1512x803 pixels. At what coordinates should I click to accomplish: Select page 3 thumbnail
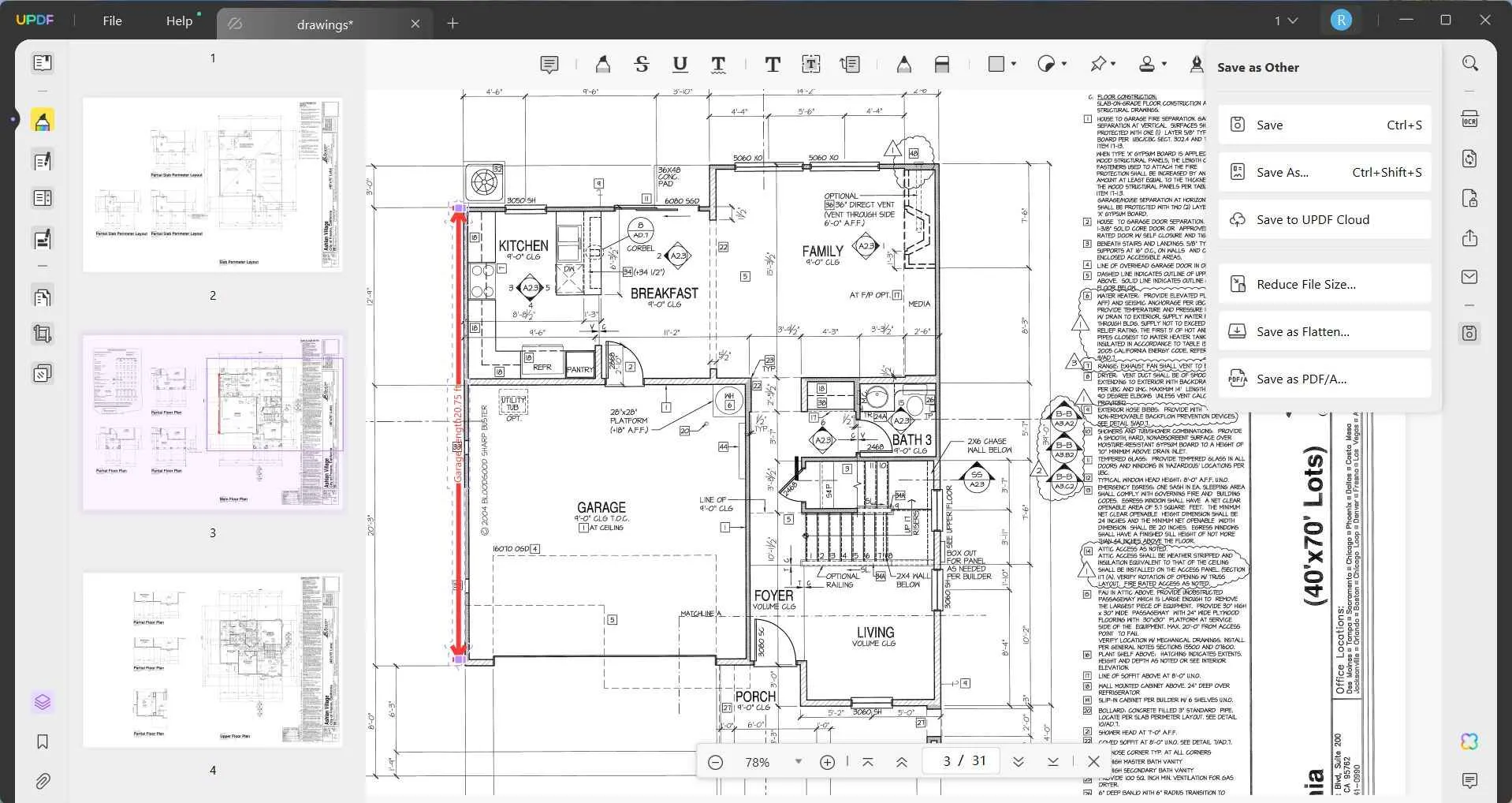pos(213,422)
